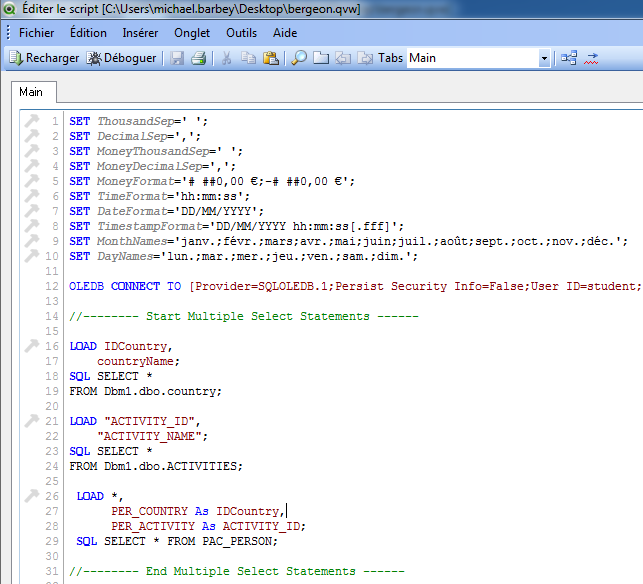
Task: Open the Insérer menu
Action: (x=140, y=33)
